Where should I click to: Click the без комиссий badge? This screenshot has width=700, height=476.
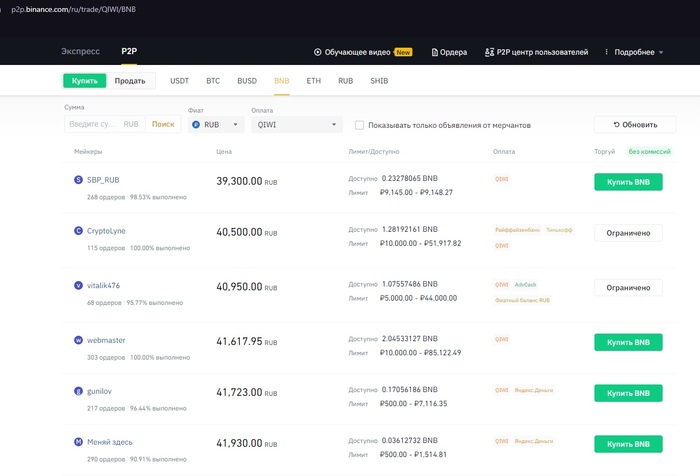(650, 151)
